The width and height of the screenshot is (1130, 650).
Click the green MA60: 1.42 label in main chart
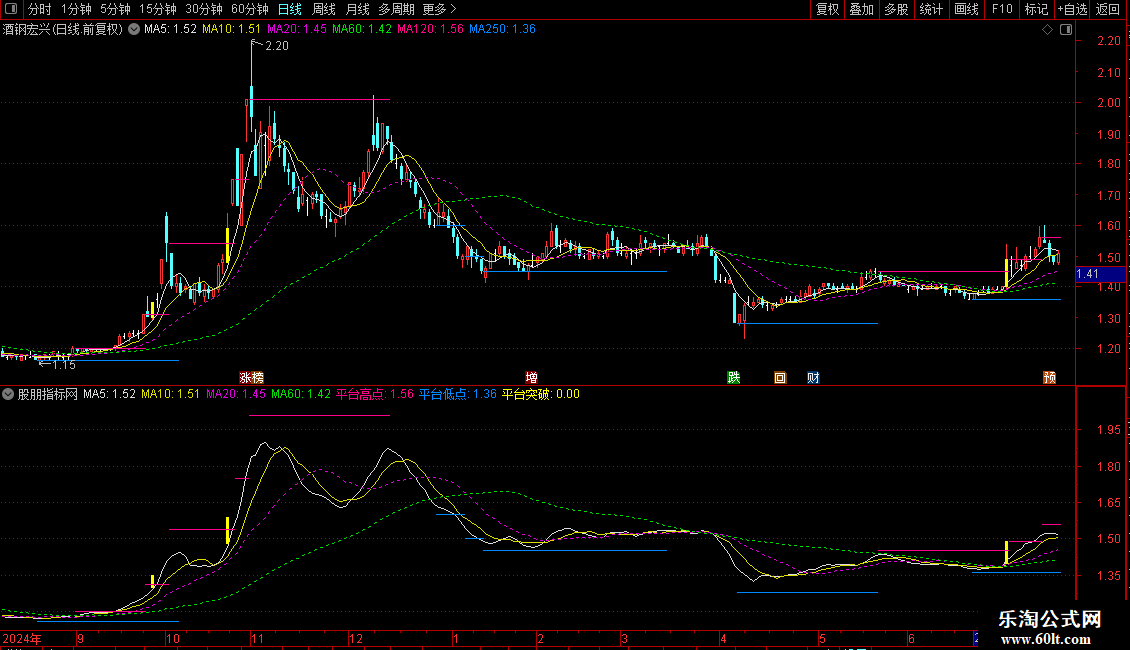[x=362, y=29]
